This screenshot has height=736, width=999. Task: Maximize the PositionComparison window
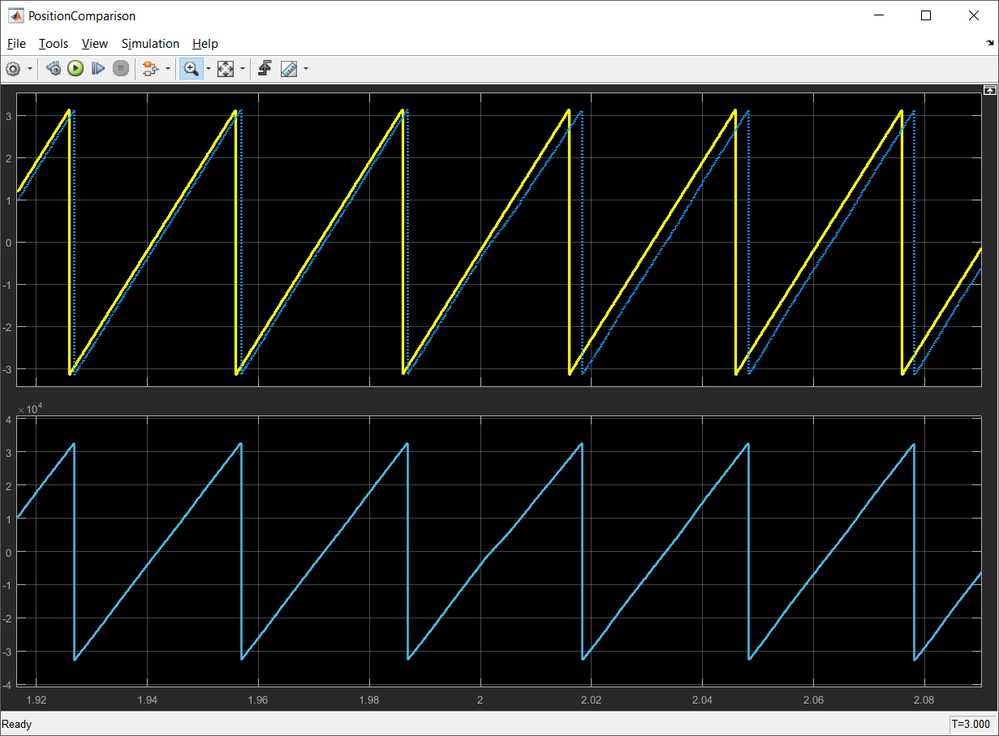pos(926,15)
